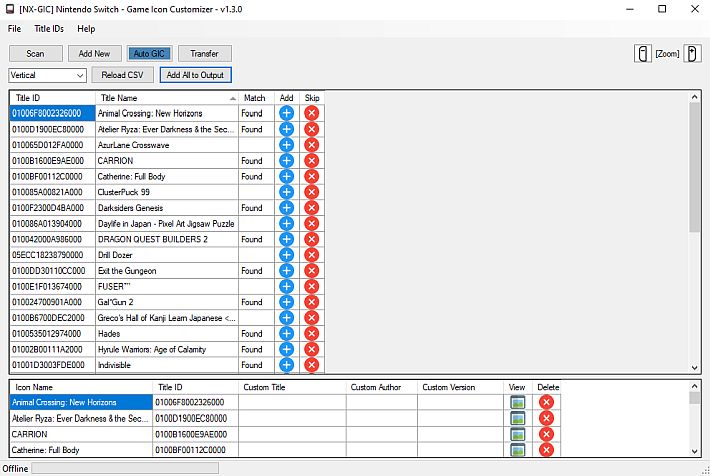Image resolution: width=710 pixels, height=476 pixels.
Task: Skip Hyrule Warriors: Age of Calamity
Action: (312, 349)
